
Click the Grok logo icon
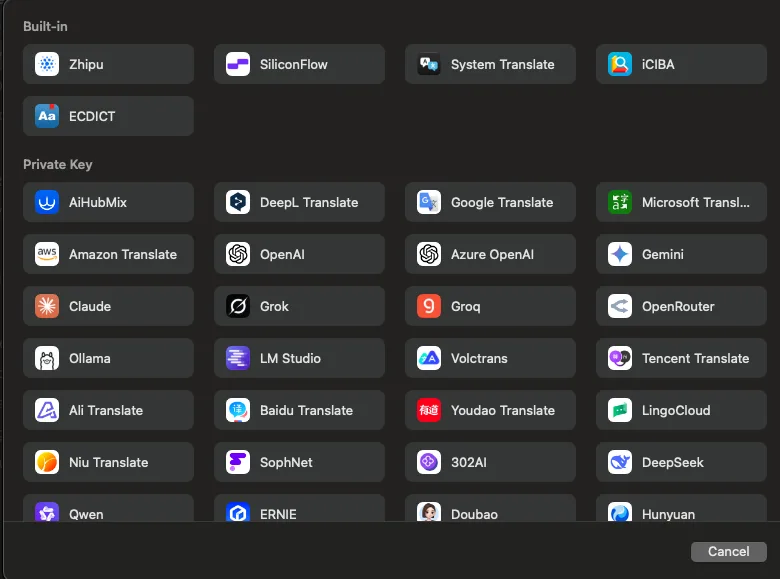tap(238, 306)
